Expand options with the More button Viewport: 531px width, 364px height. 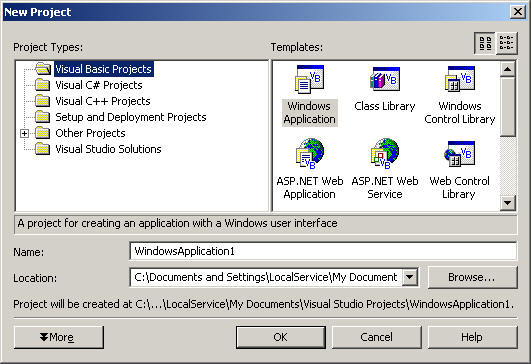coord(59,337)
